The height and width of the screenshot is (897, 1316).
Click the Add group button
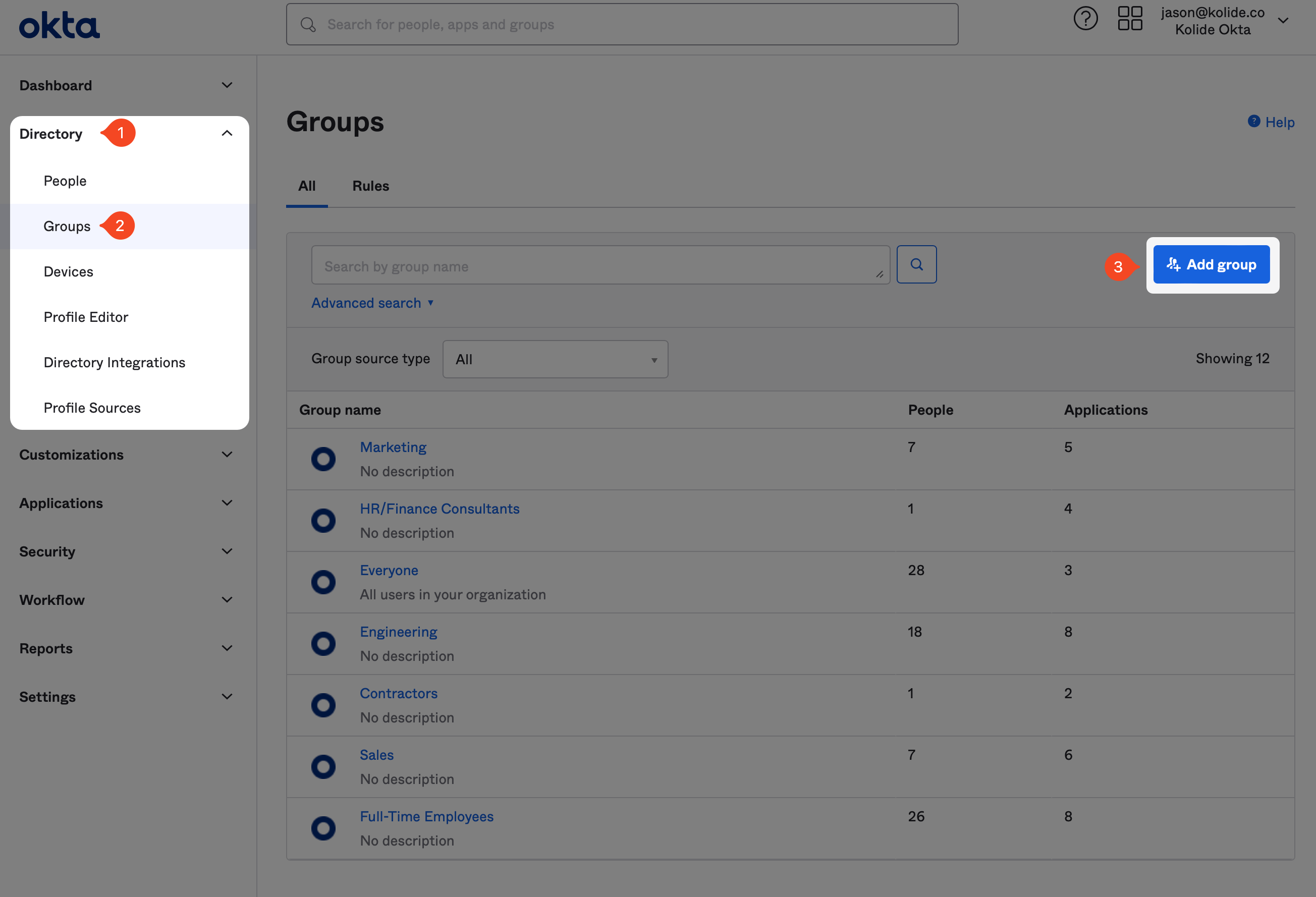pyautogui.click(x=1209, y=264)
